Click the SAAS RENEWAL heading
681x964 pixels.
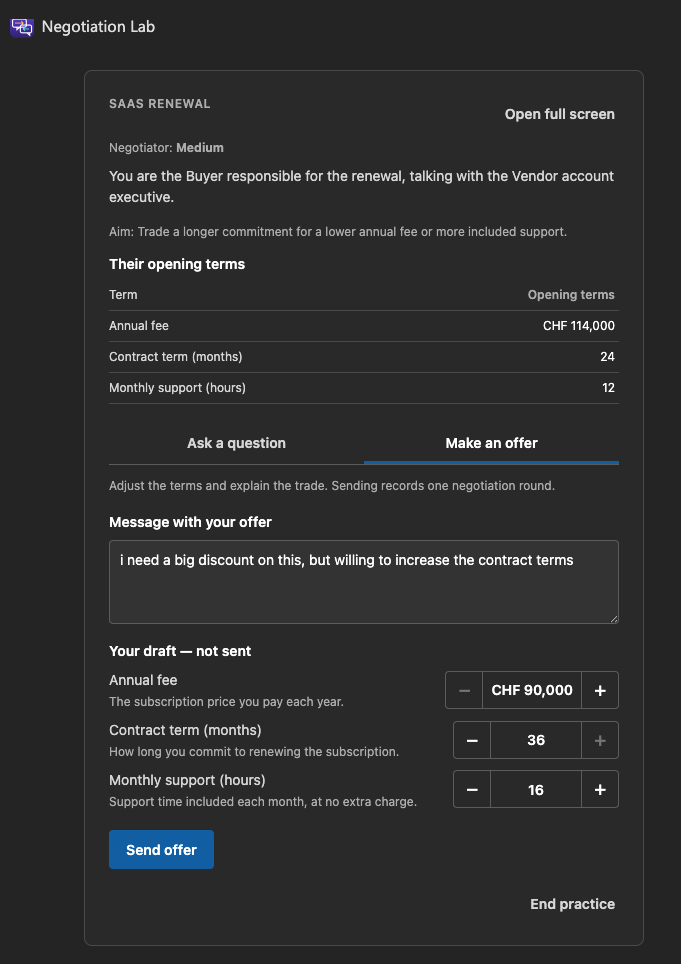pos(160,104)
